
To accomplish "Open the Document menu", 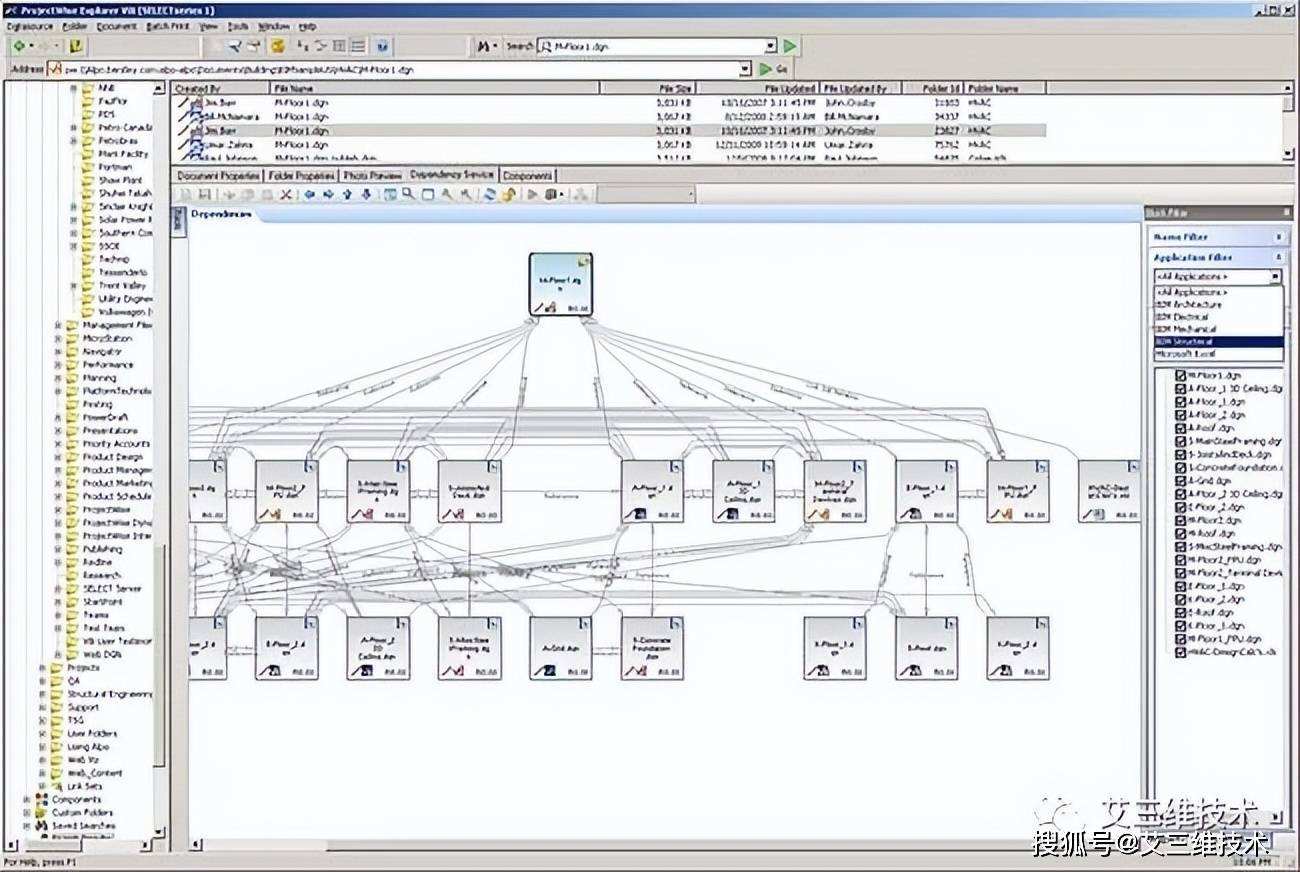I will click(x=116, y=26).
